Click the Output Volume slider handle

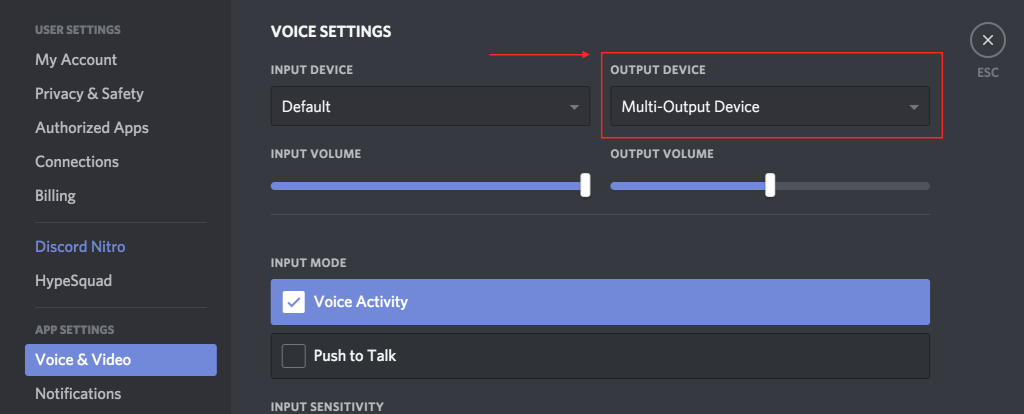pos(770,185)
